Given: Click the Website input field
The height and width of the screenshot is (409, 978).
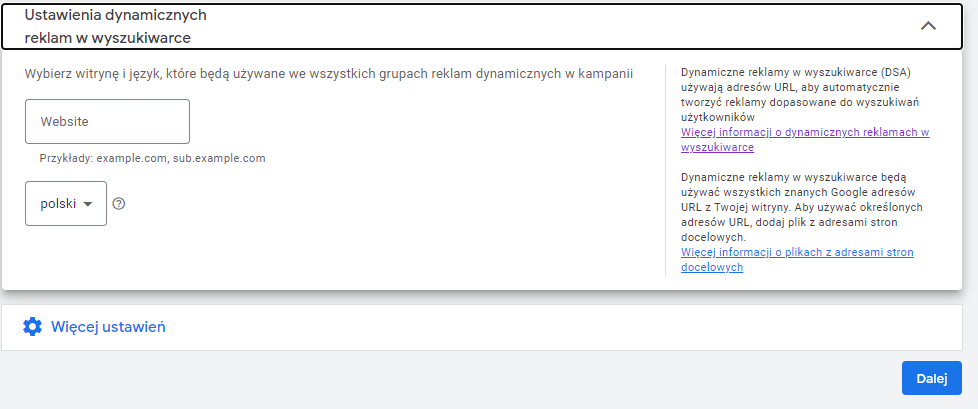Looking at the screenshot, I should [x=107, y=122].
